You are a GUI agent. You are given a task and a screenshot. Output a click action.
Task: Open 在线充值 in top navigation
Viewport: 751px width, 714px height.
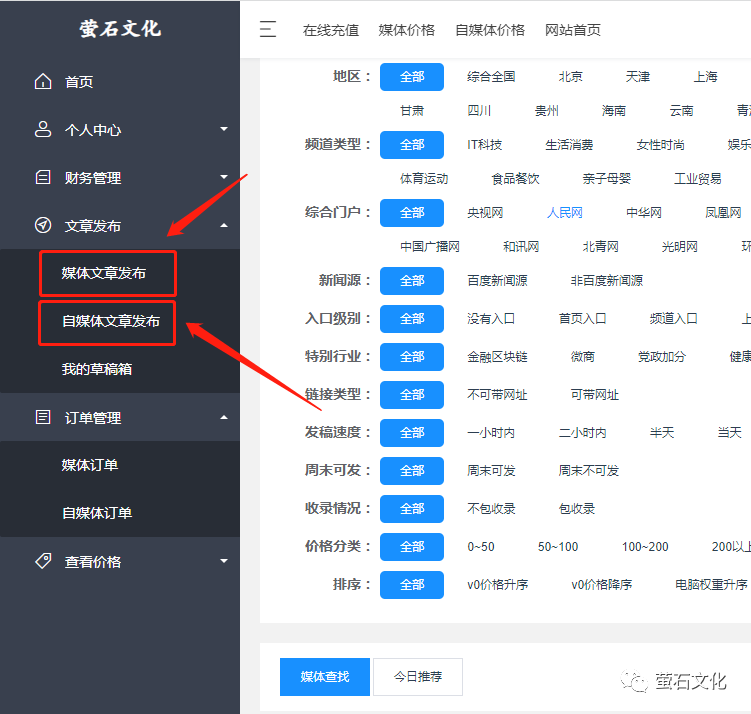(331, 30)
